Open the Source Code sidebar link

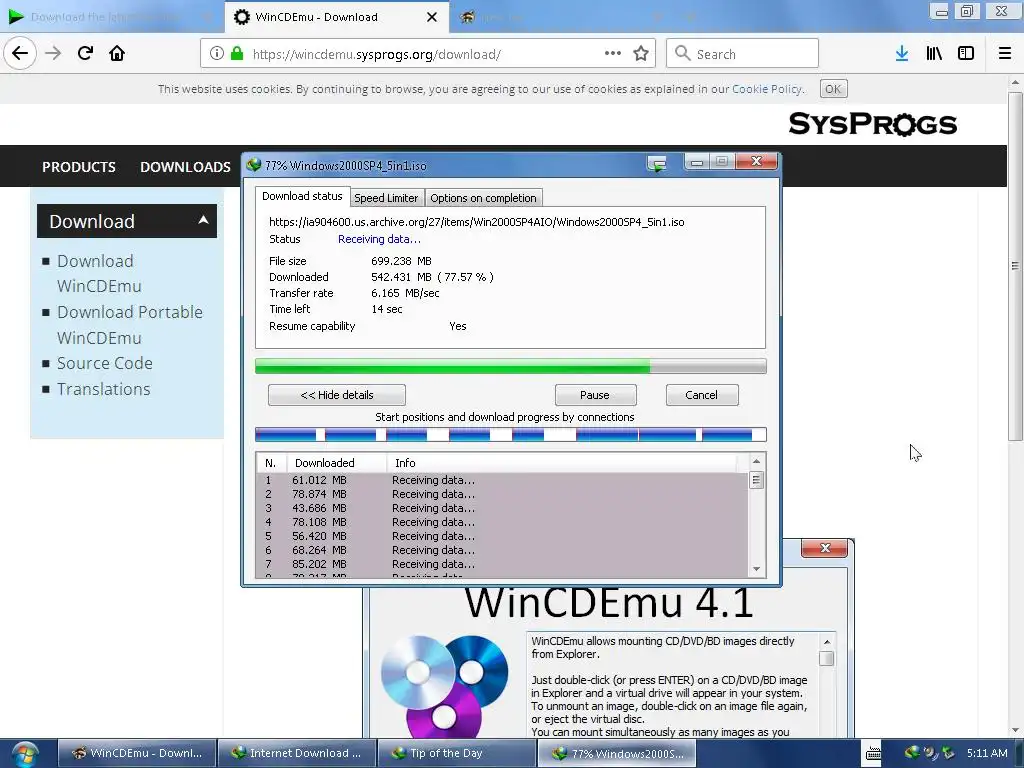[104, 363]
